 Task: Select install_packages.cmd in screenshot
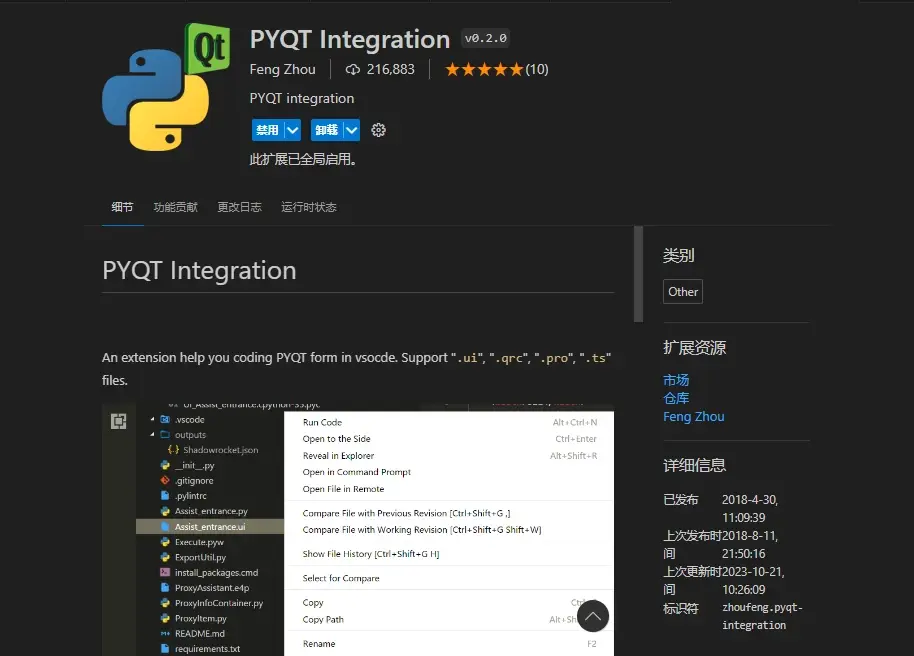[216, 573]
